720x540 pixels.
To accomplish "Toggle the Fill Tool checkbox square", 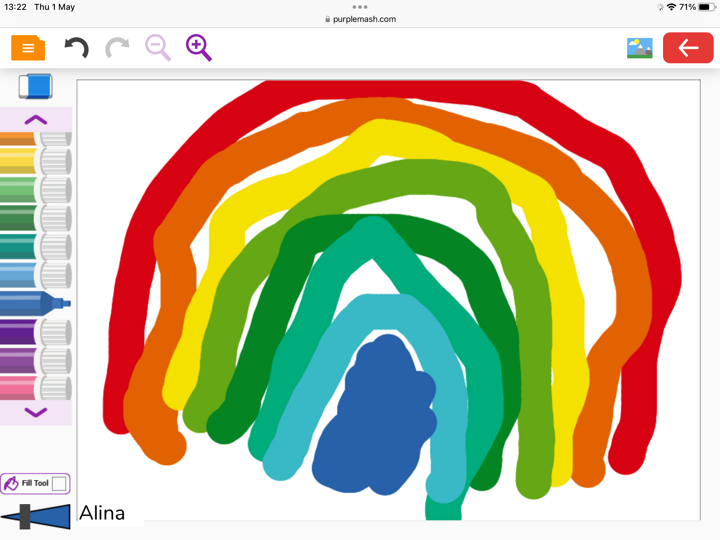I will point(59,484).
